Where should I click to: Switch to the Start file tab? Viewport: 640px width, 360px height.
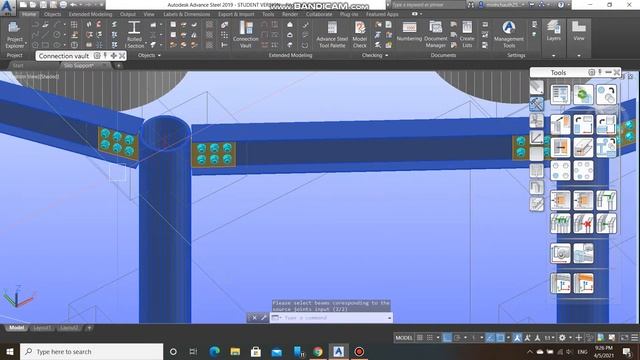[18, 65]
